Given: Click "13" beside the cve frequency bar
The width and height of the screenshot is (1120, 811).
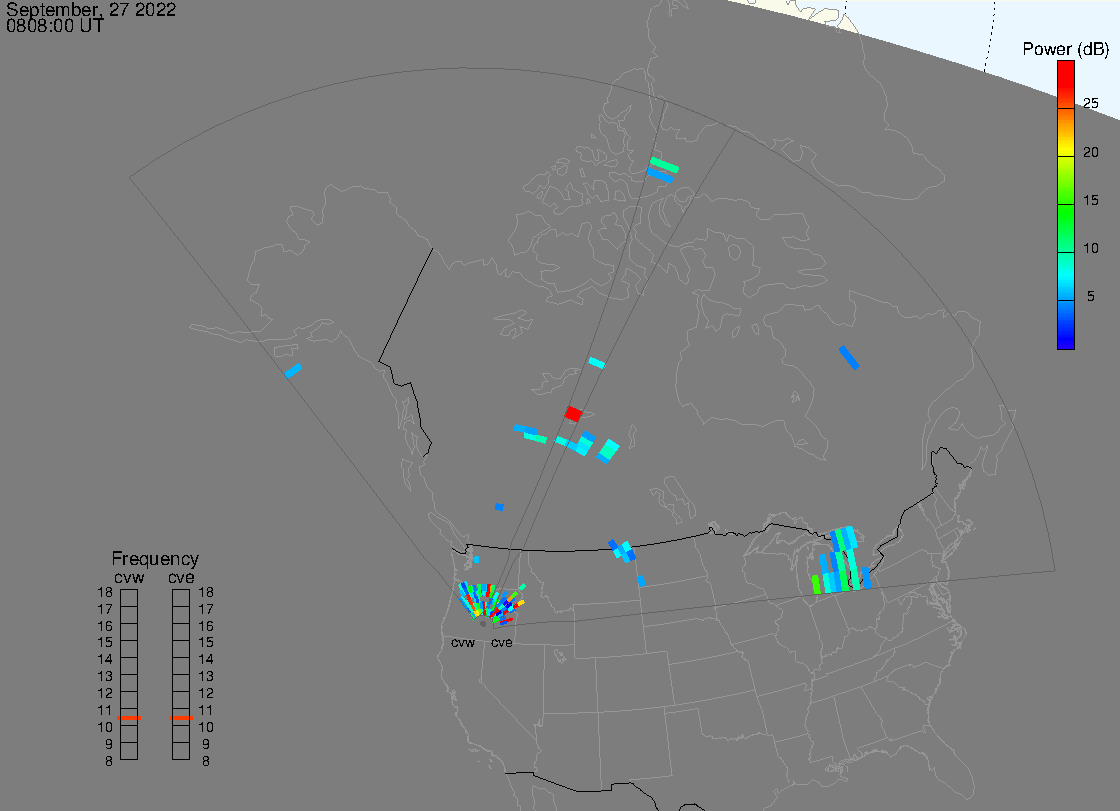Looking at the screenshot, I should (206, 677).
